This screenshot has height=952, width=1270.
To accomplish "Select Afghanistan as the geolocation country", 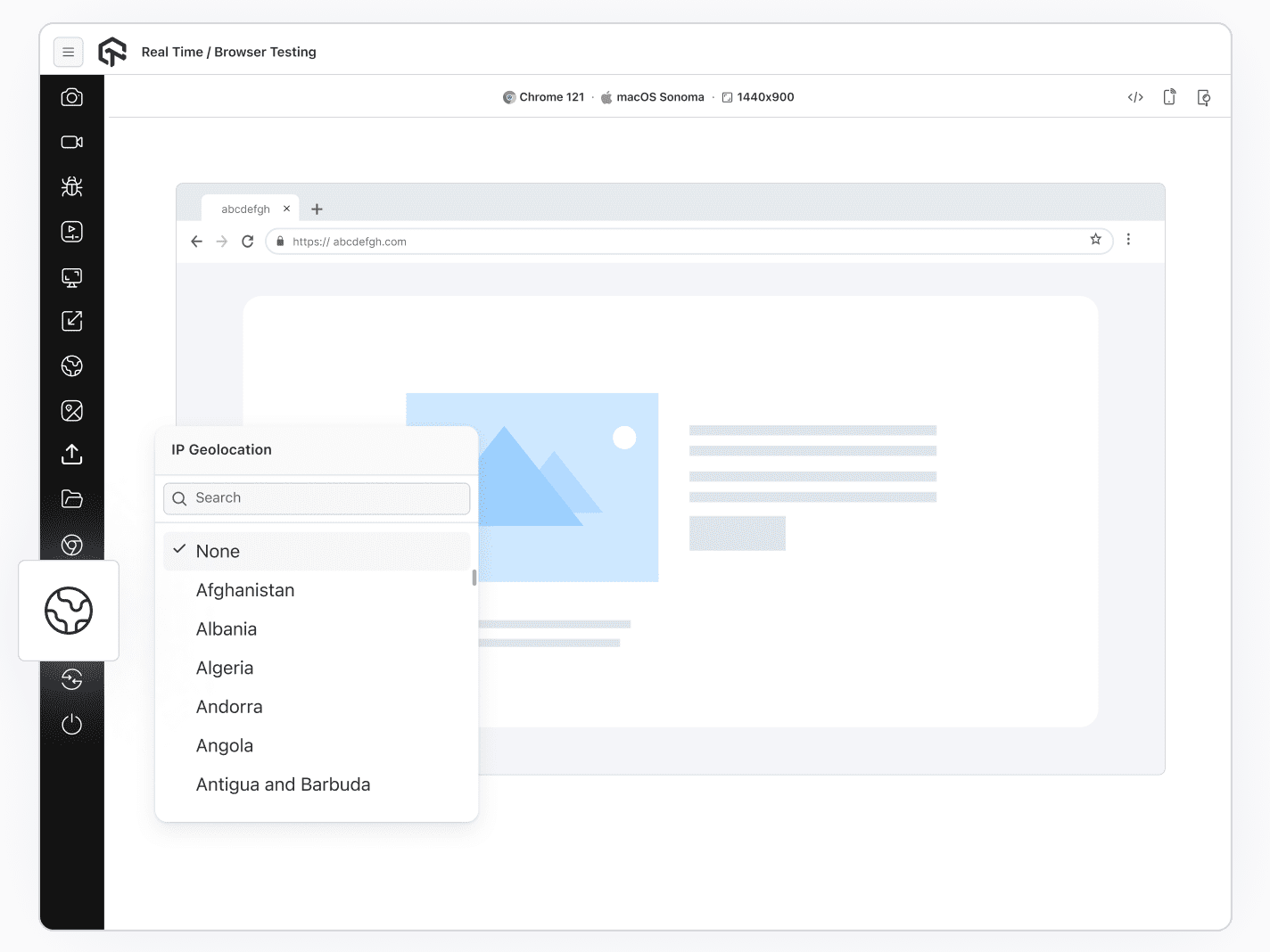I will tap(245, 589).
